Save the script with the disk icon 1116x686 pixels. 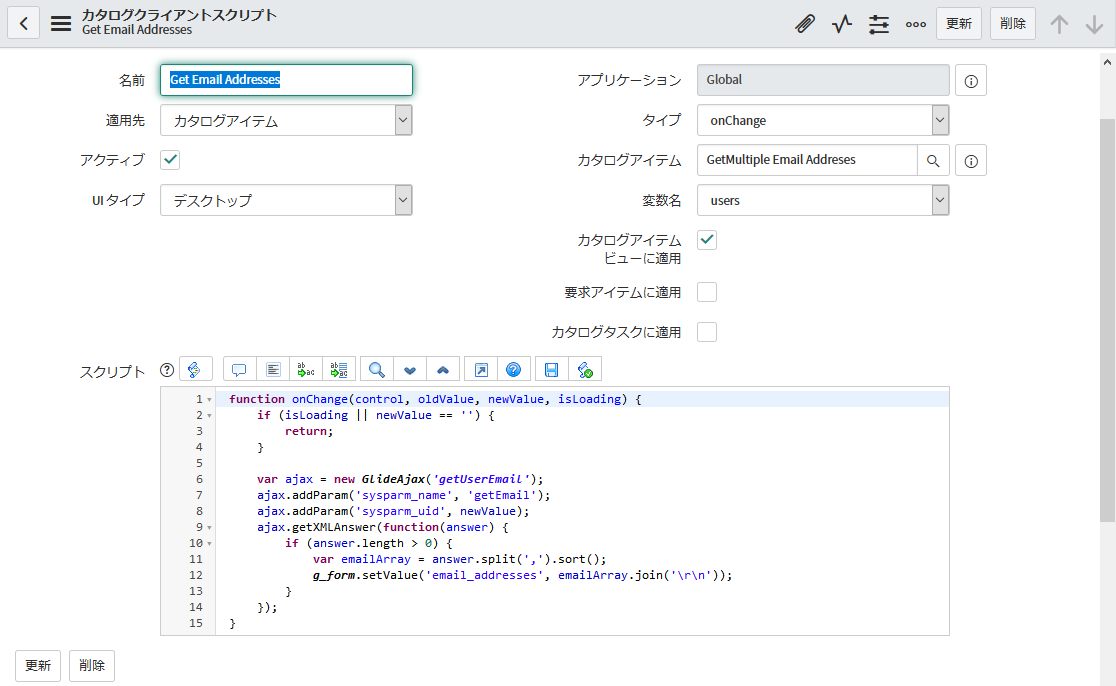(x=550, y=368)
